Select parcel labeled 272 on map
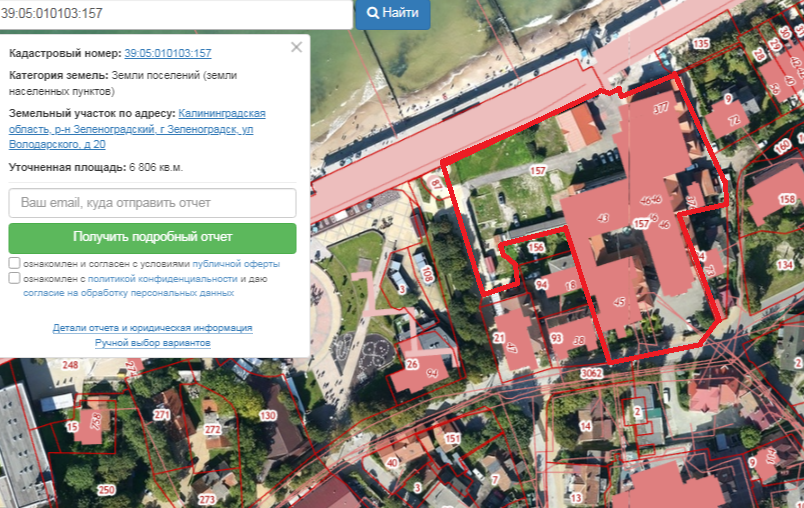Viewport: 804px width, 508px height. click(211, 430)
